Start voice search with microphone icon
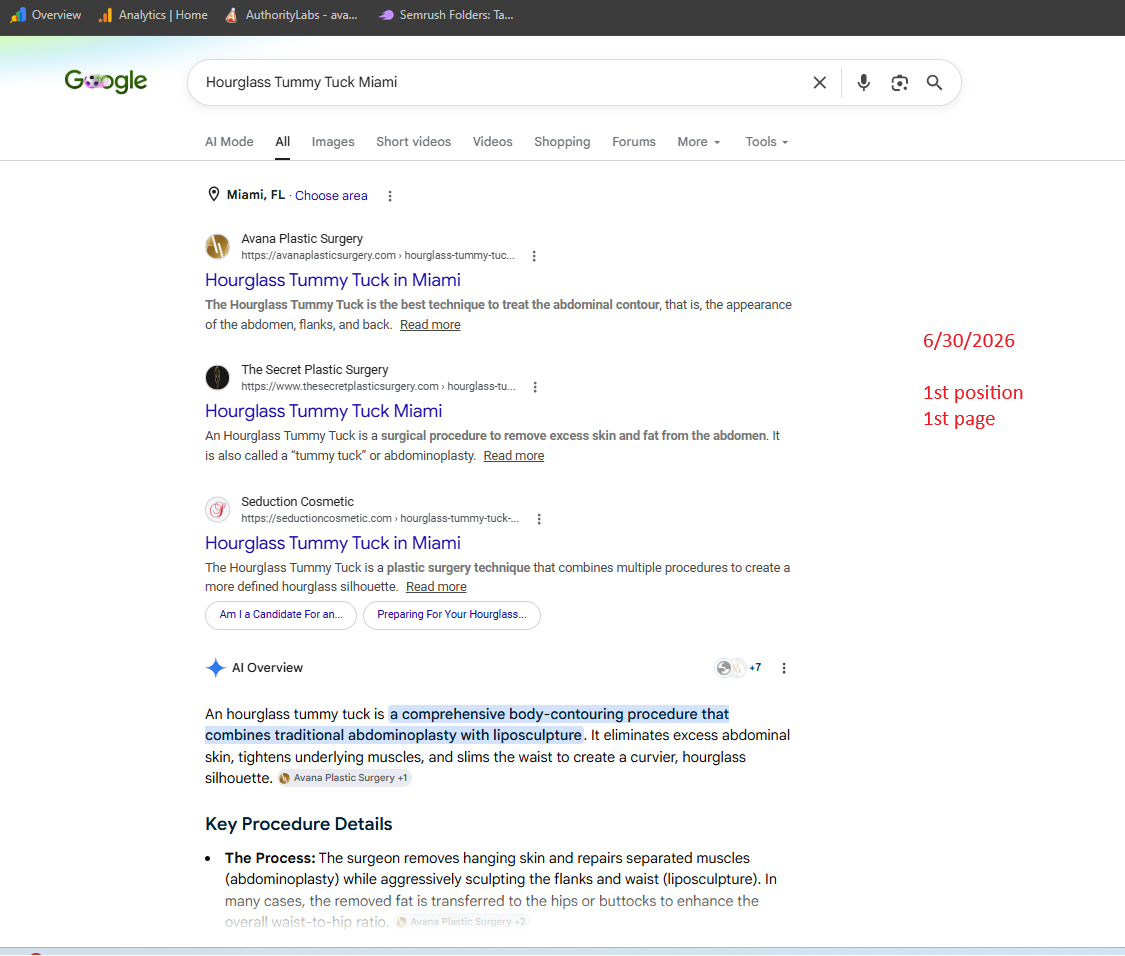This screenshot has width=1125, height=956. pos(864,83)
